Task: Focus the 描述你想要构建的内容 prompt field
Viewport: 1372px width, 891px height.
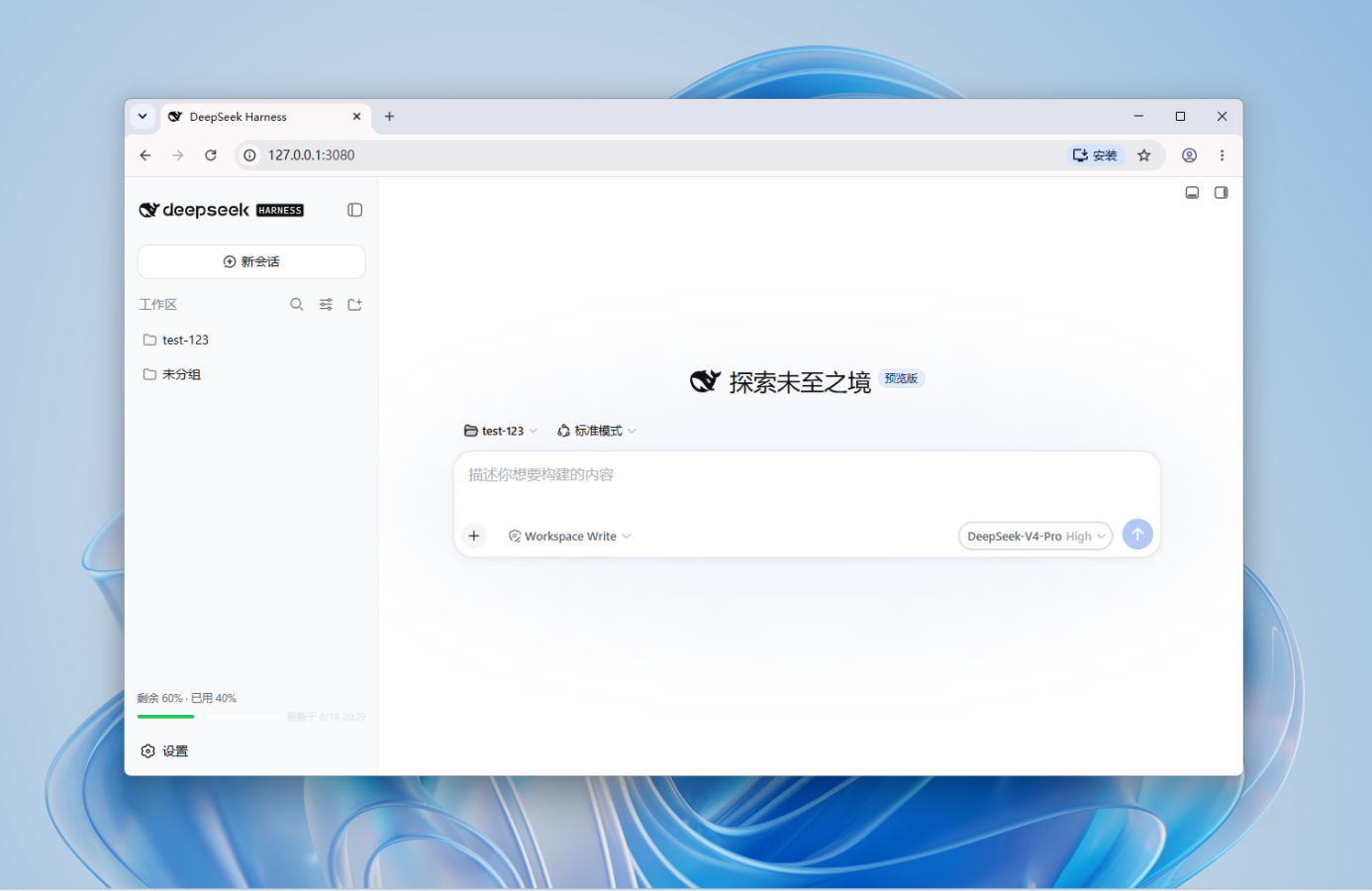Action: pyautogui.click(x=807, y=475)
